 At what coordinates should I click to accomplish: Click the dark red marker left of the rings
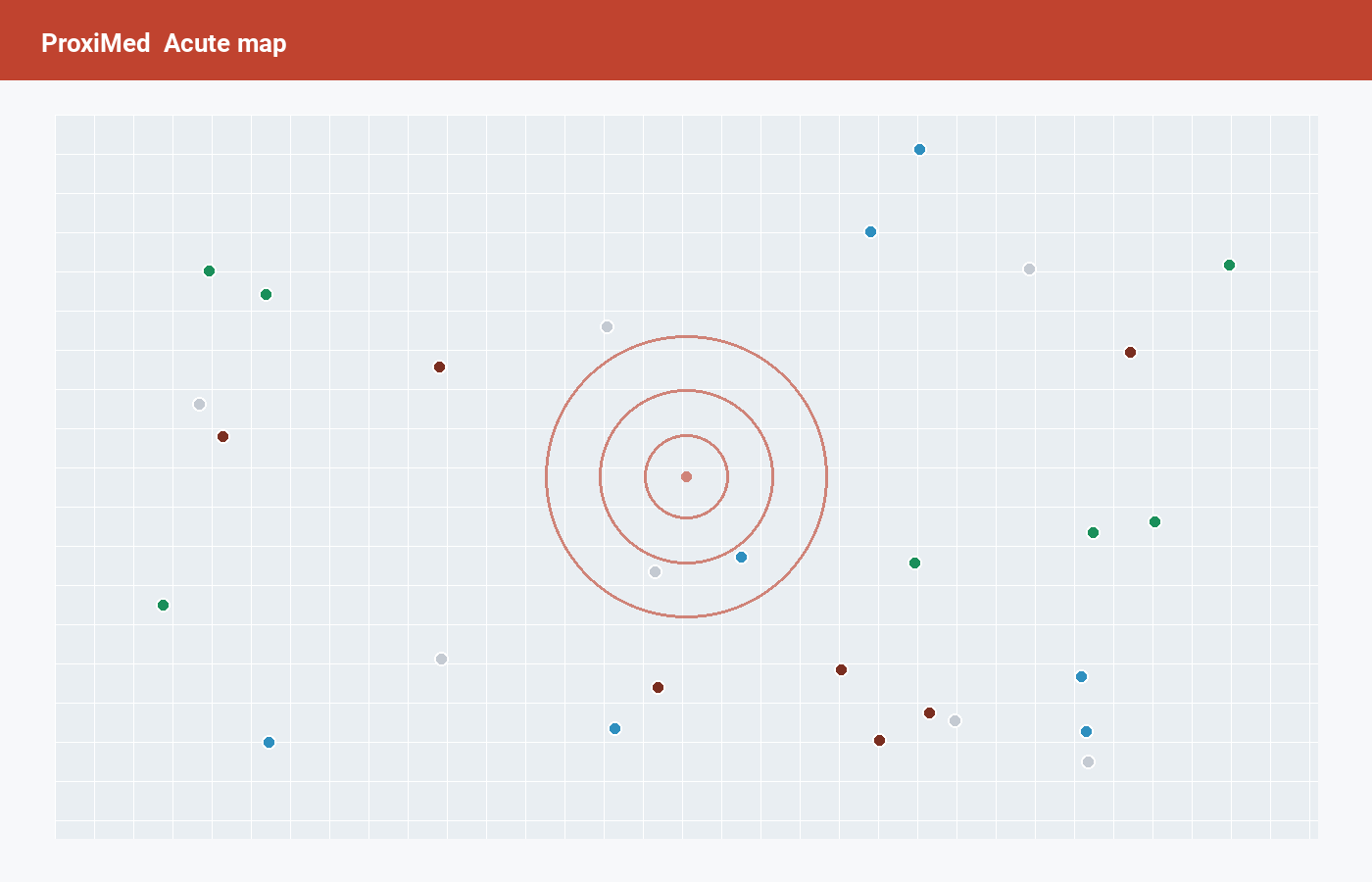point(439,367)
